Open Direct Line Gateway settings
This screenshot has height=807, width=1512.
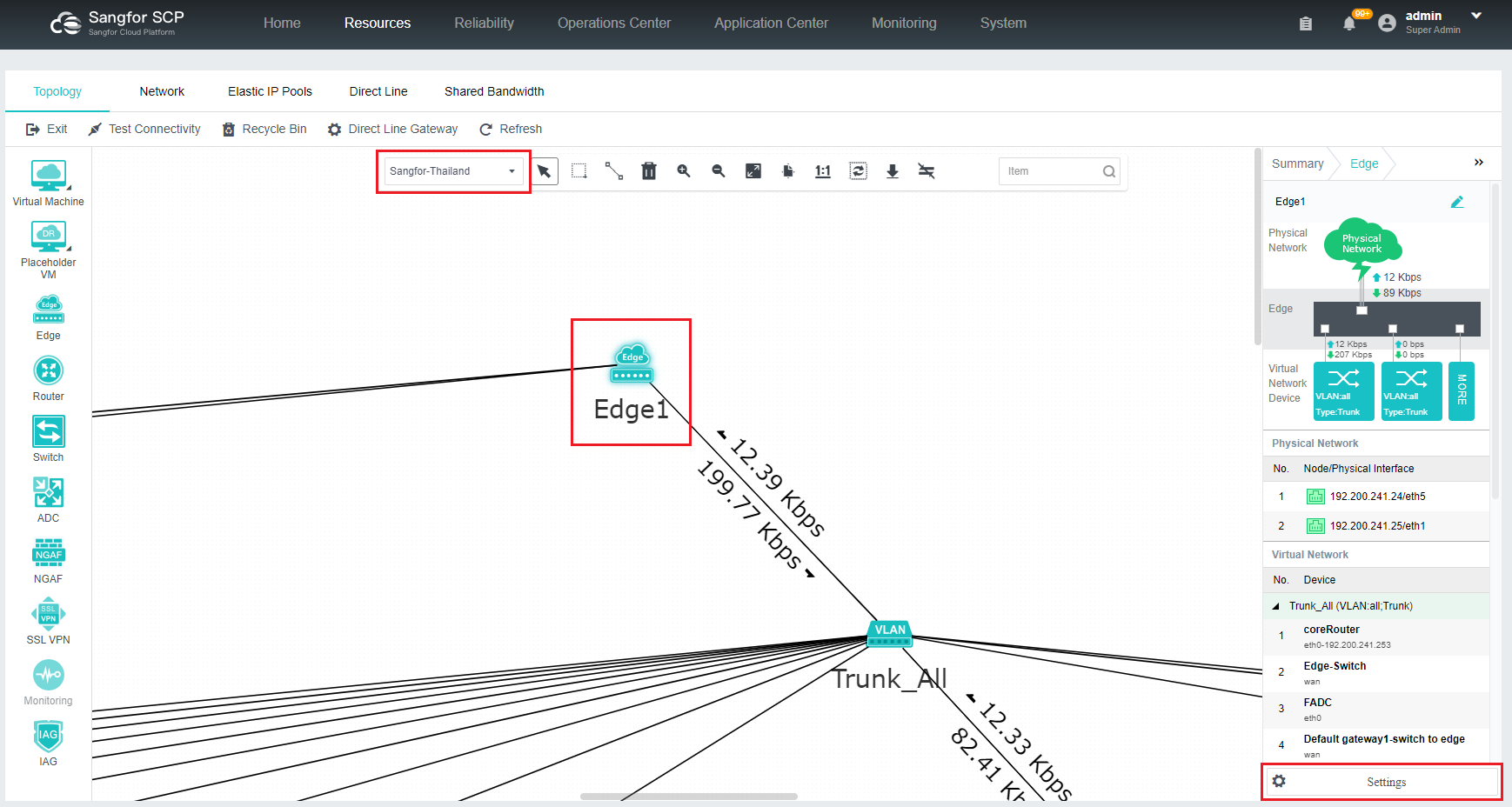tap(392, 129)
